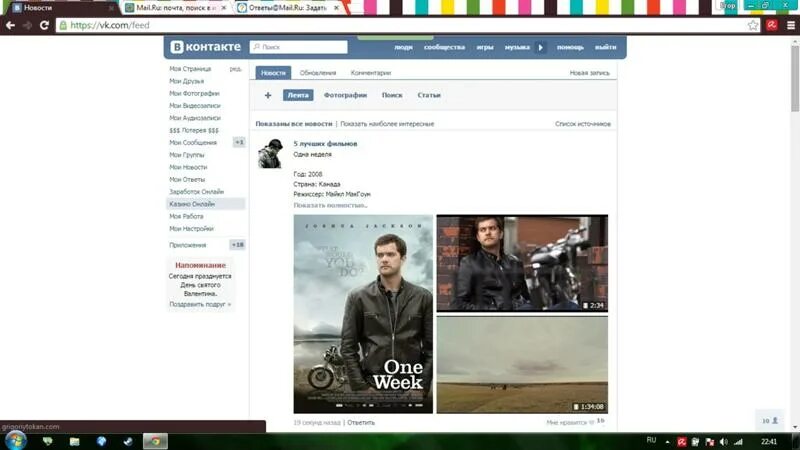Image resolution: width=800 pixels, height=450 pixels.
Task: Select the 'Комментарии' tab
Action: click(371, 73)
